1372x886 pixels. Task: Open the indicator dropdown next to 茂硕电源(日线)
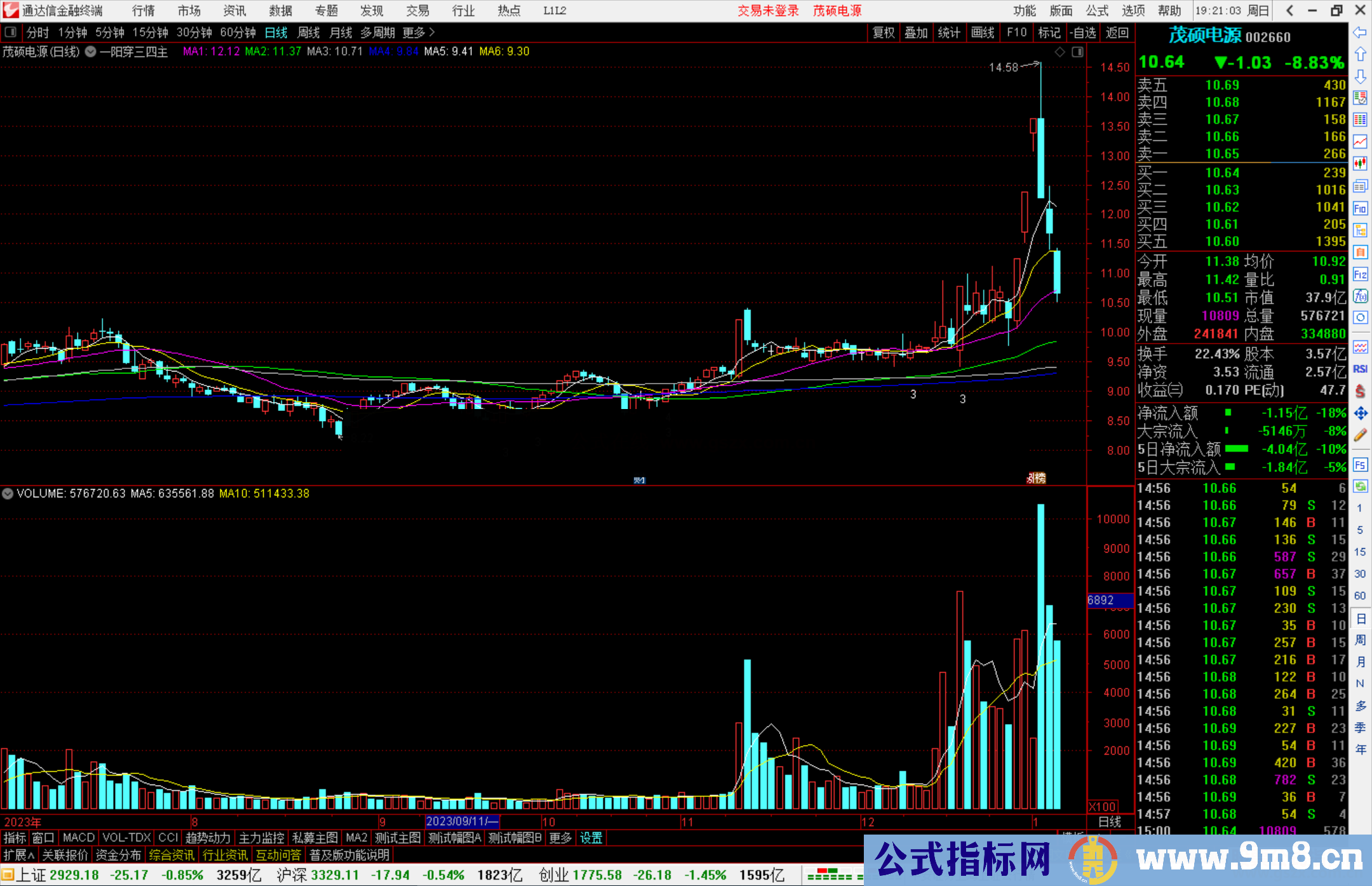(x=91, y=52)
